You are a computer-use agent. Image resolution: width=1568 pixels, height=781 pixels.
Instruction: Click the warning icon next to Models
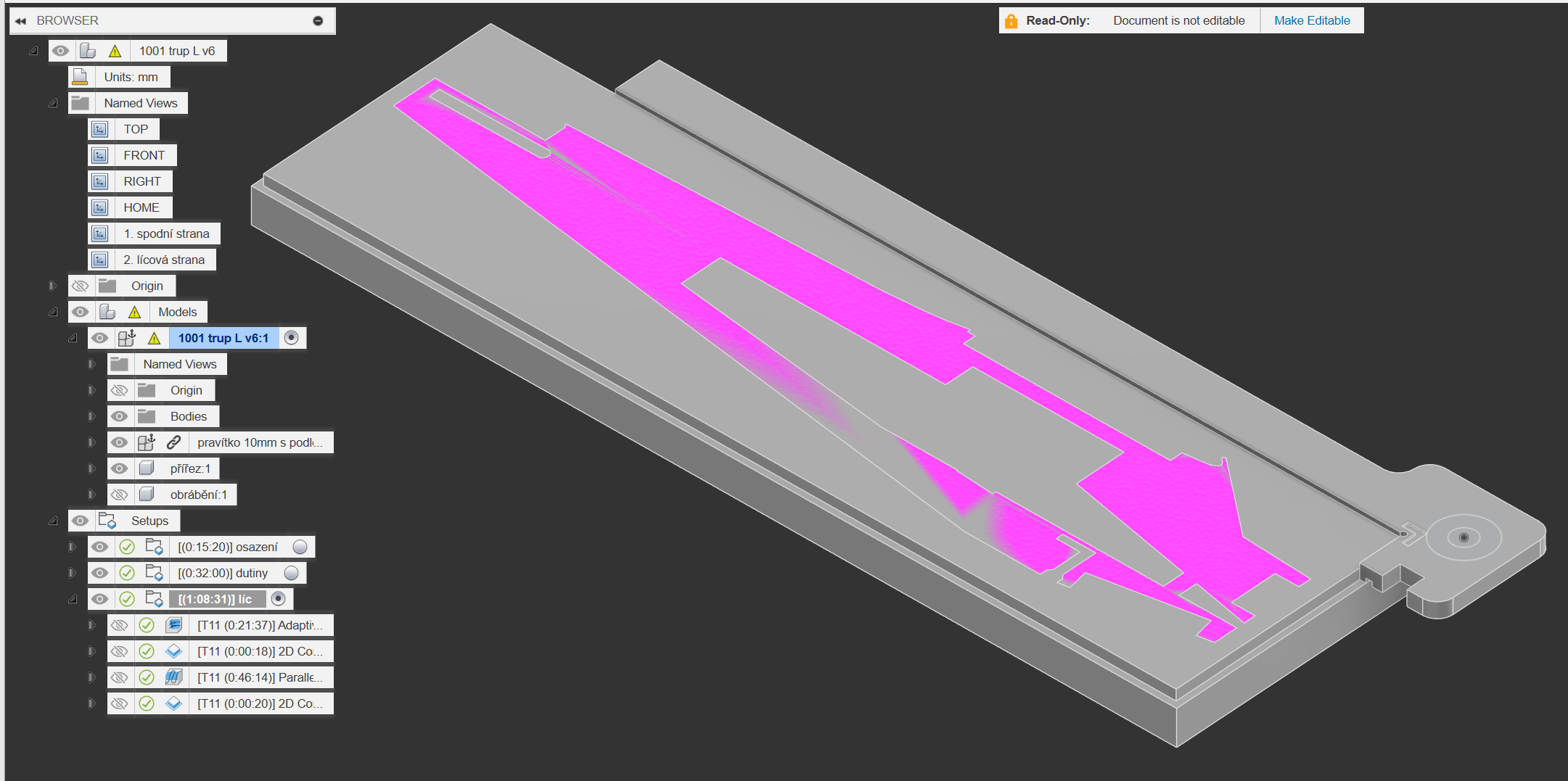134,313
